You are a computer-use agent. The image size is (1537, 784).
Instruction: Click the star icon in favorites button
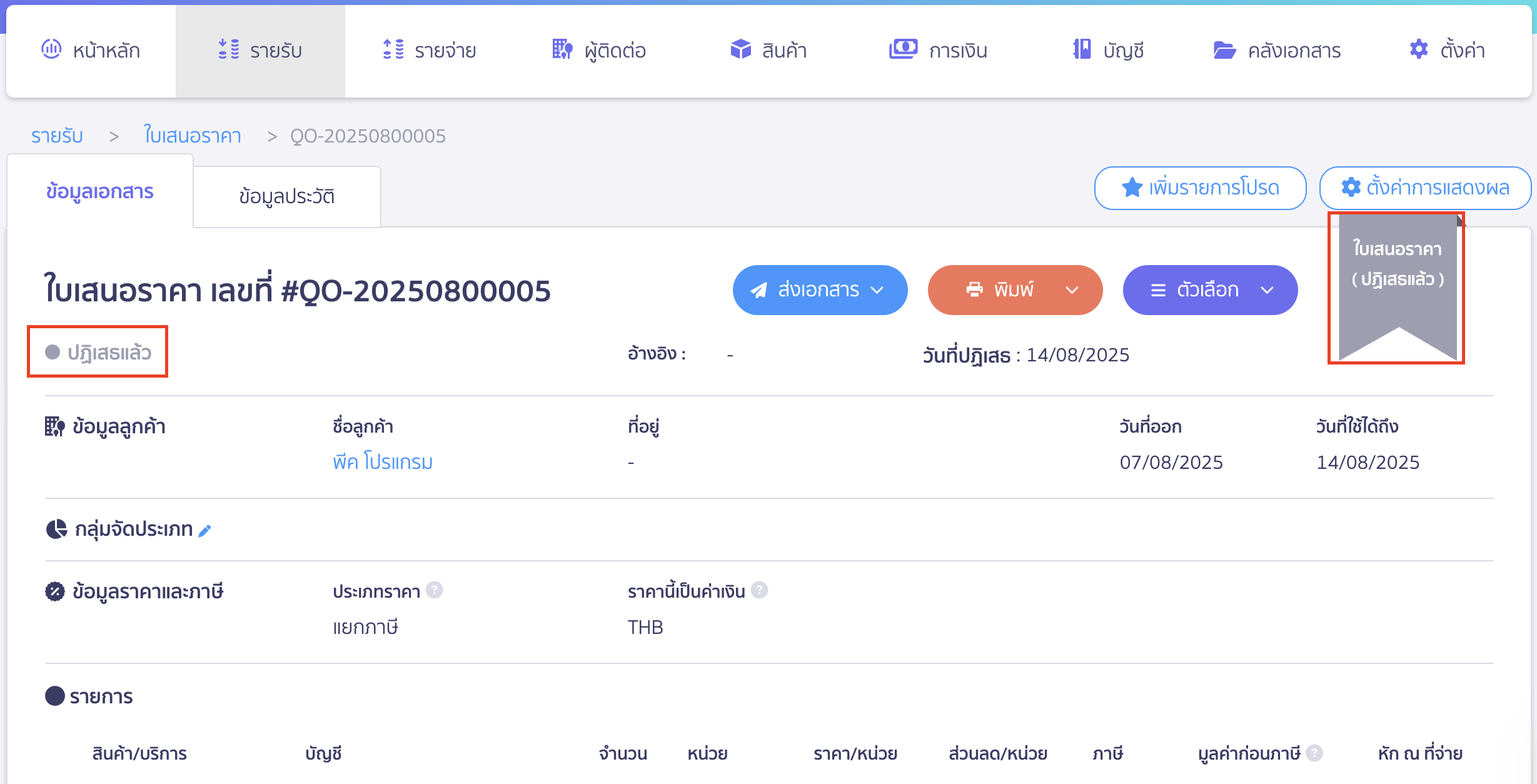(1132, 188)
